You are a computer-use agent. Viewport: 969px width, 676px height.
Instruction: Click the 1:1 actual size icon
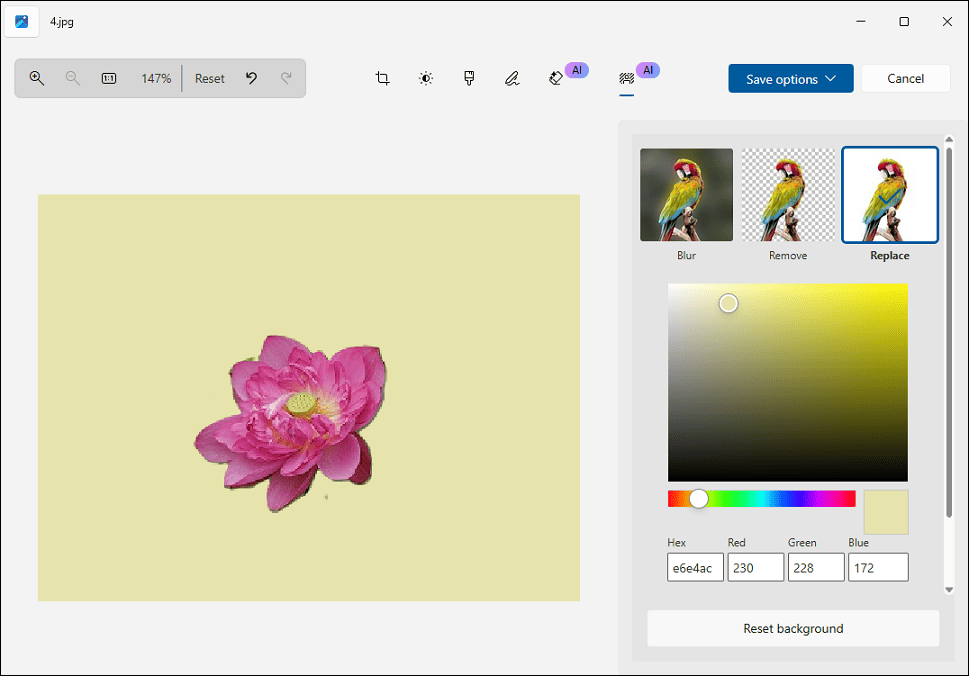pyautogui.click(x=108, y=78)
